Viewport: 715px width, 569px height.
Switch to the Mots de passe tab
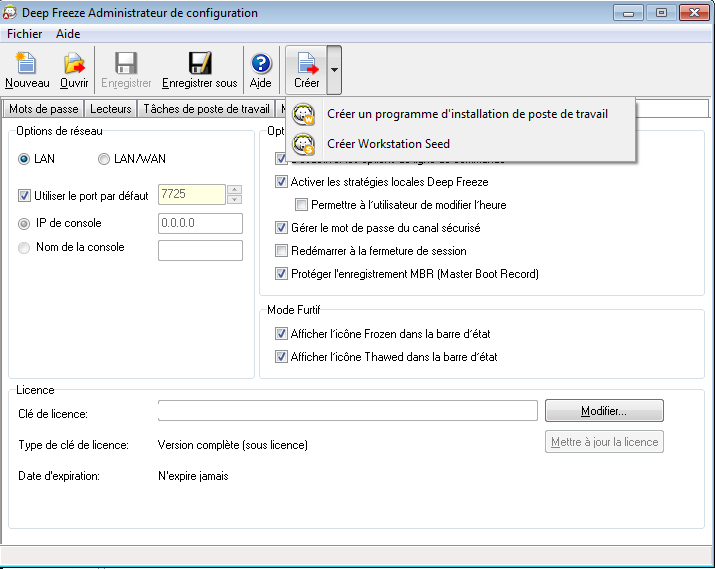44,109
